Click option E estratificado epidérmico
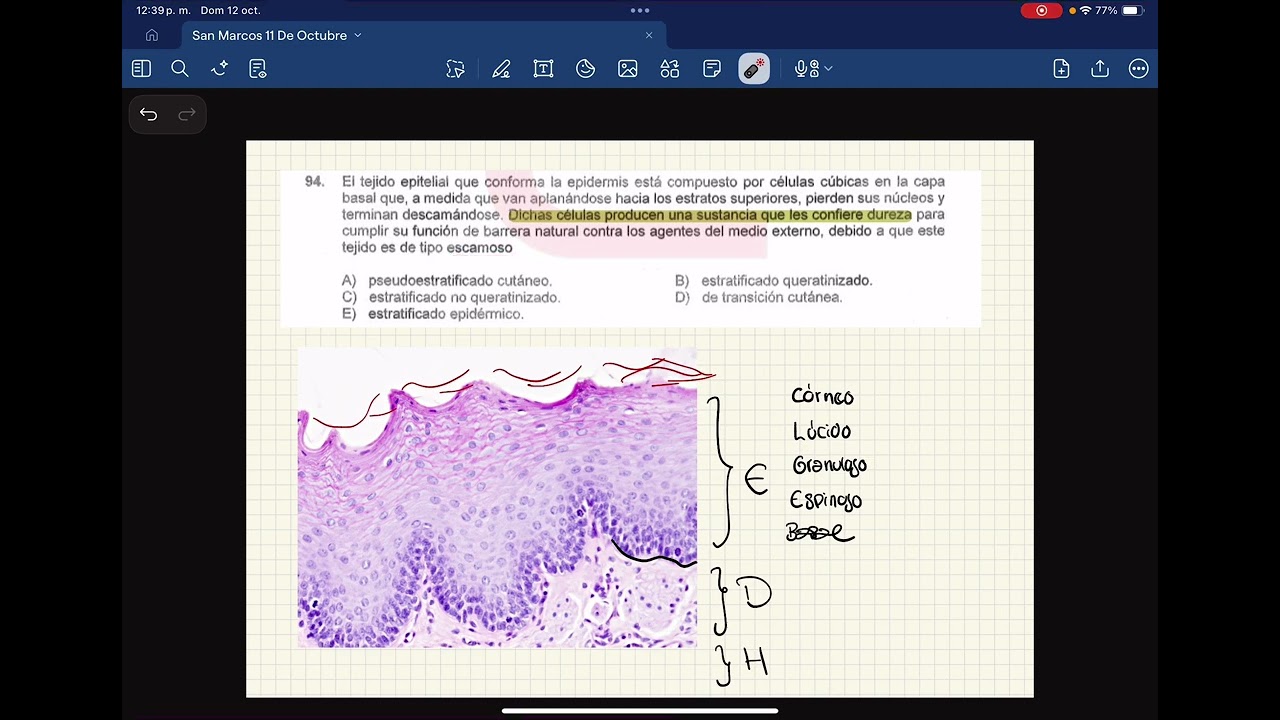 [x=433, y=314]
